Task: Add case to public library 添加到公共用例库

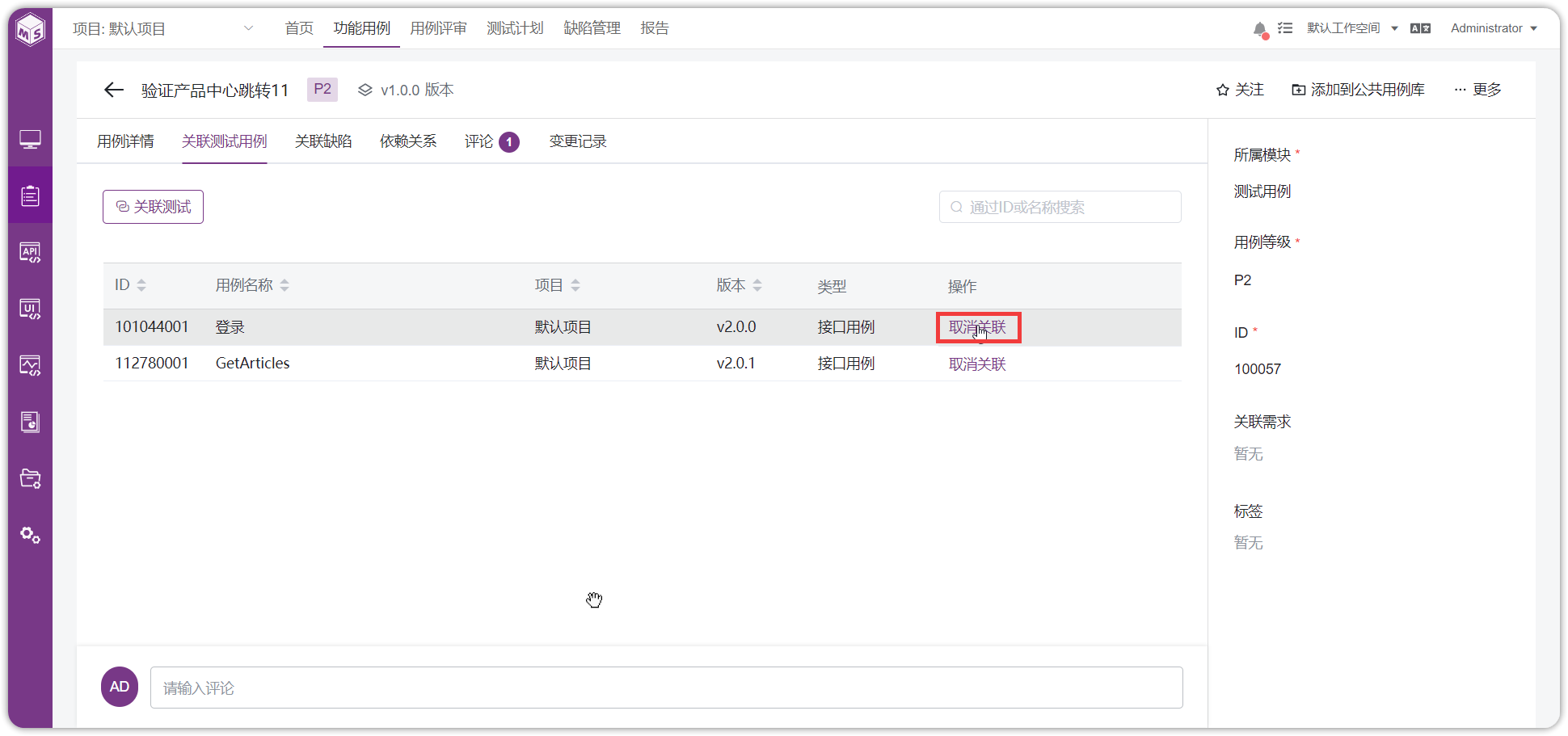Action: (1358, 90)
